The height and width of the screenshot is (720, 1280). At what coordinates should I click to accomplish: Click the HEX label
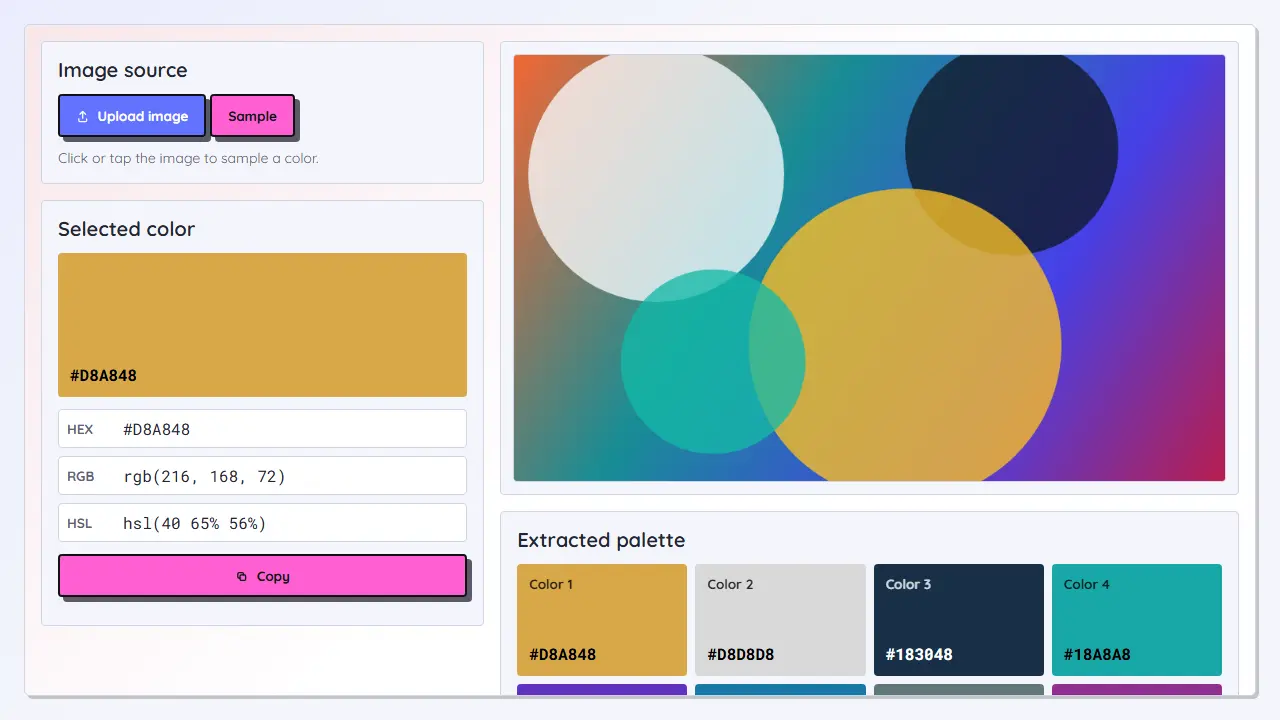(x=80, y=429)
